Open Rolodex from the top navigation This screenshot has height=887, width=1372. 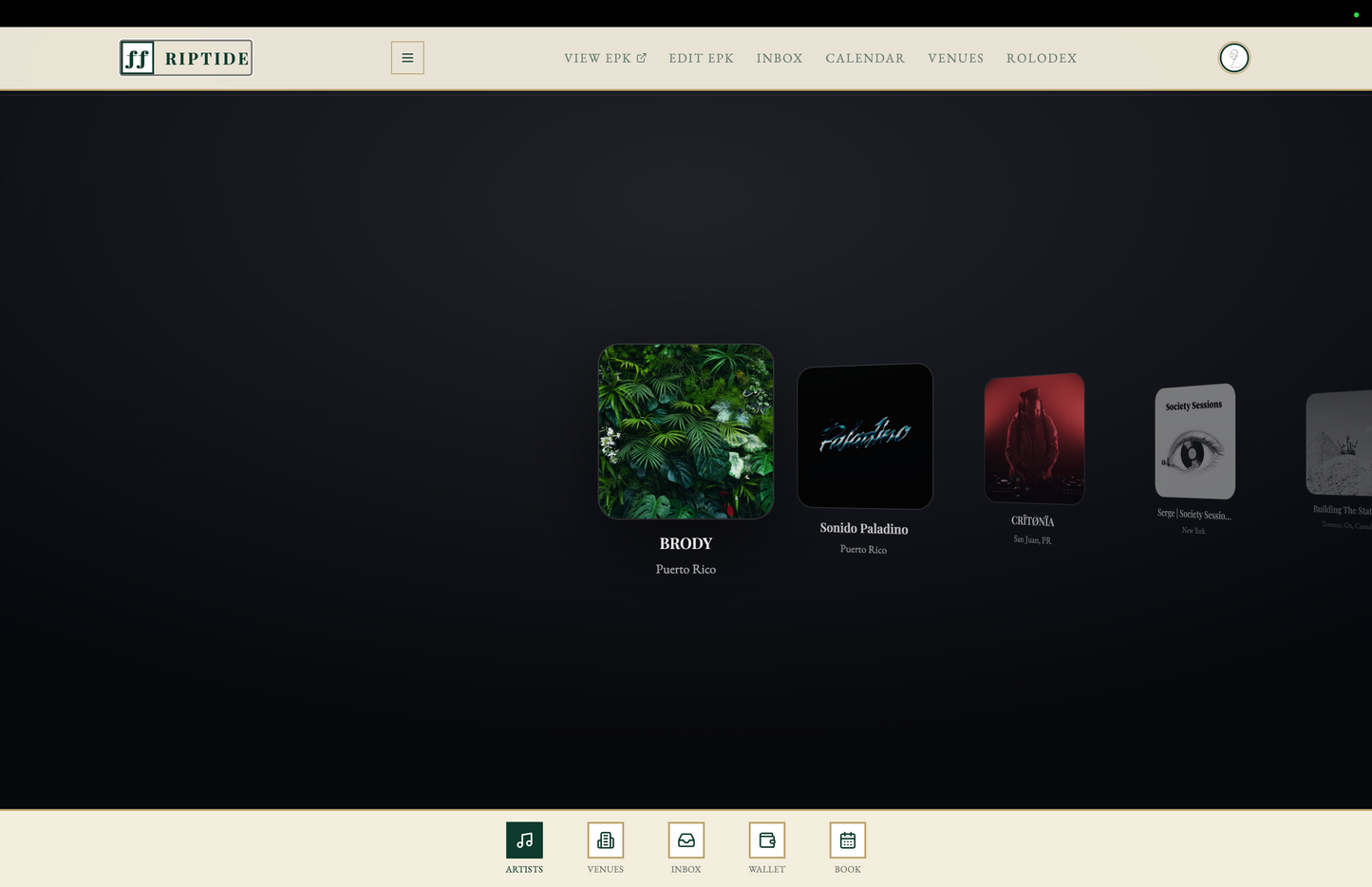tap(1042, 58)
